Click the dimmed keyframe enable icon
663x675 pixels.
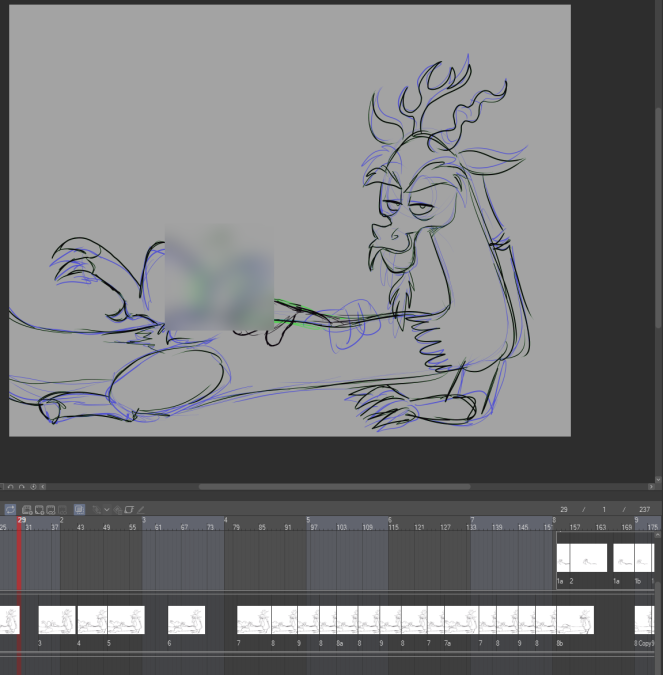coord(96,510)
